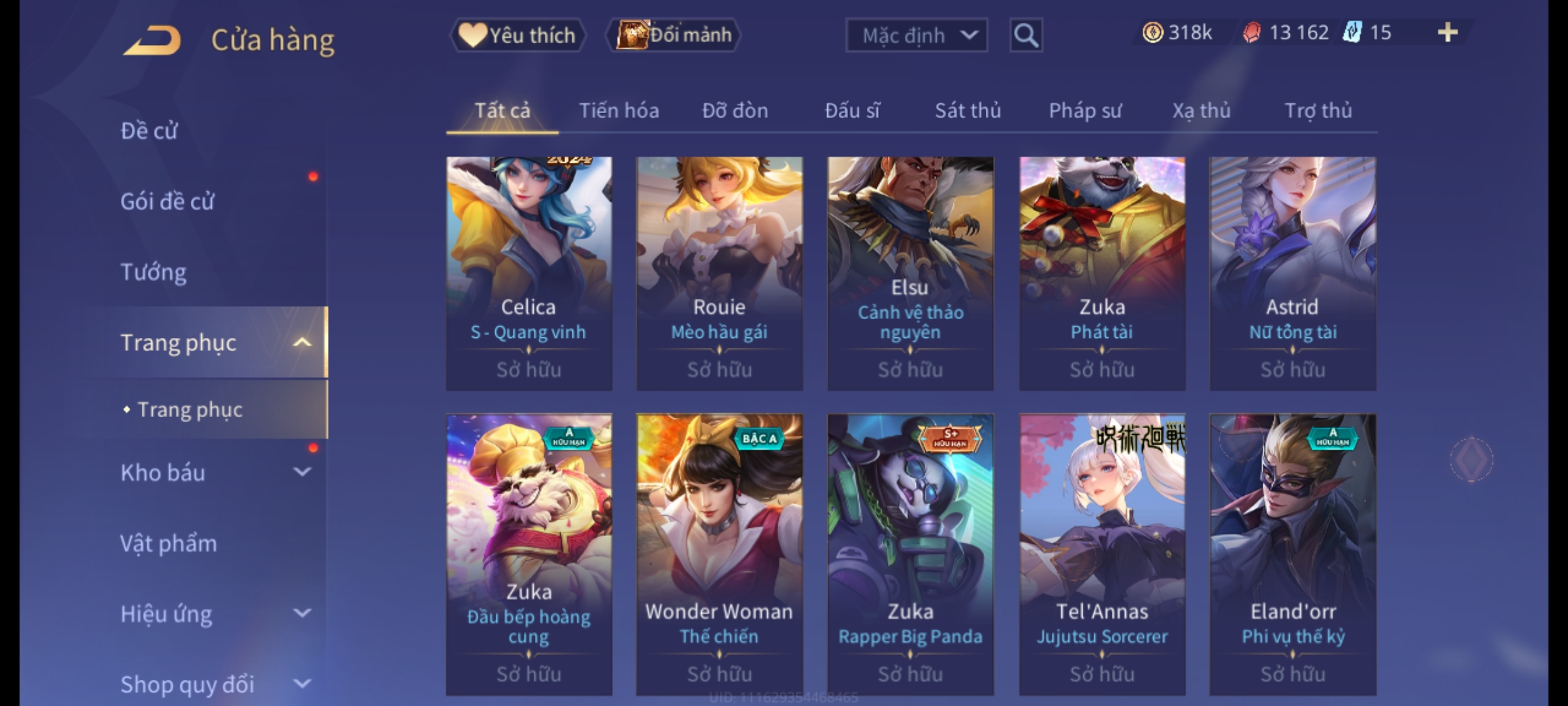Tap the golden back arrow icon
The image size is (1568, 706).
152,41
